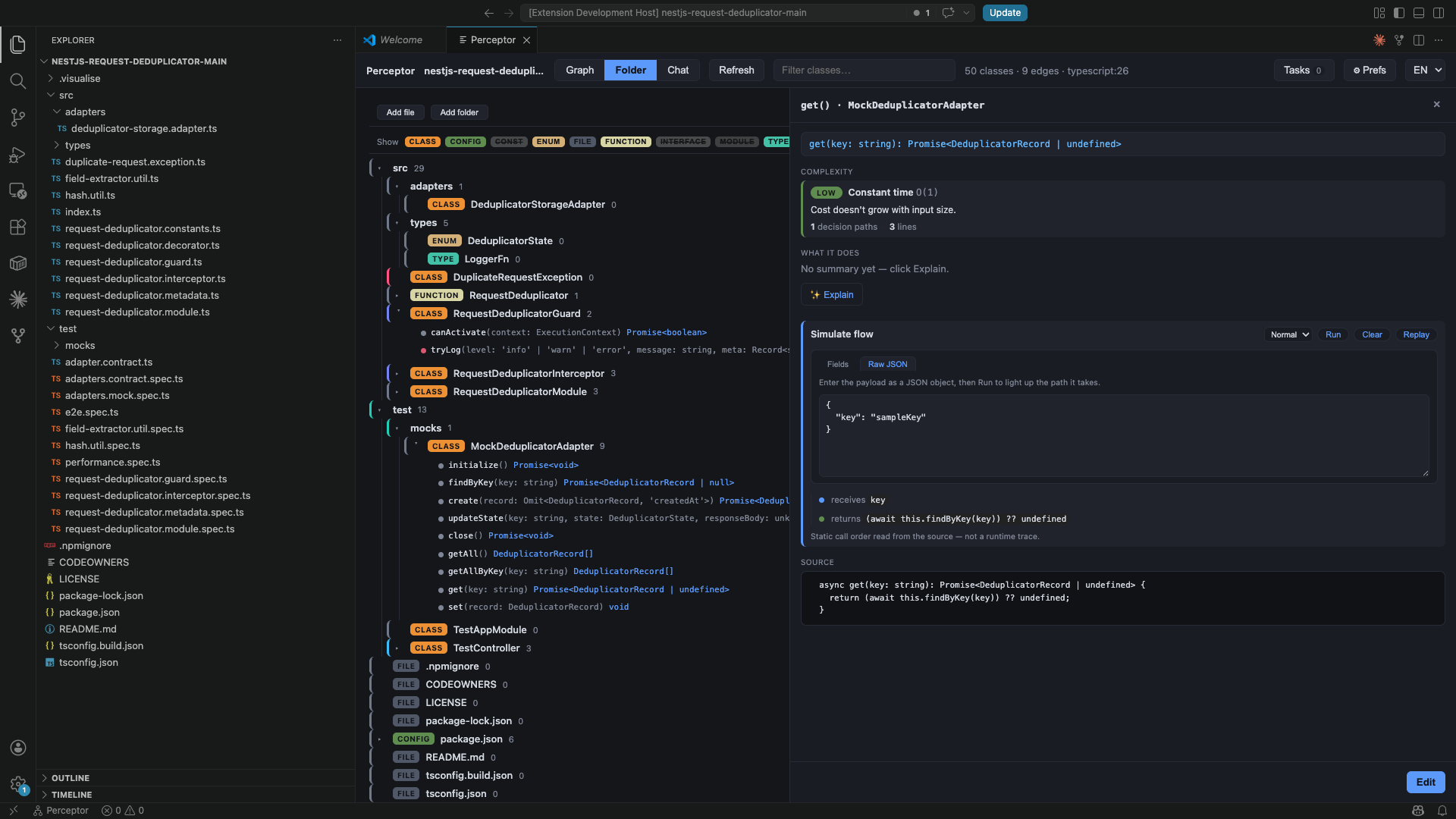This screenshot has height=819, width=1456.
Task: Open the Perceptor starburst view in activity bar
Action: [x=18, y=300]
